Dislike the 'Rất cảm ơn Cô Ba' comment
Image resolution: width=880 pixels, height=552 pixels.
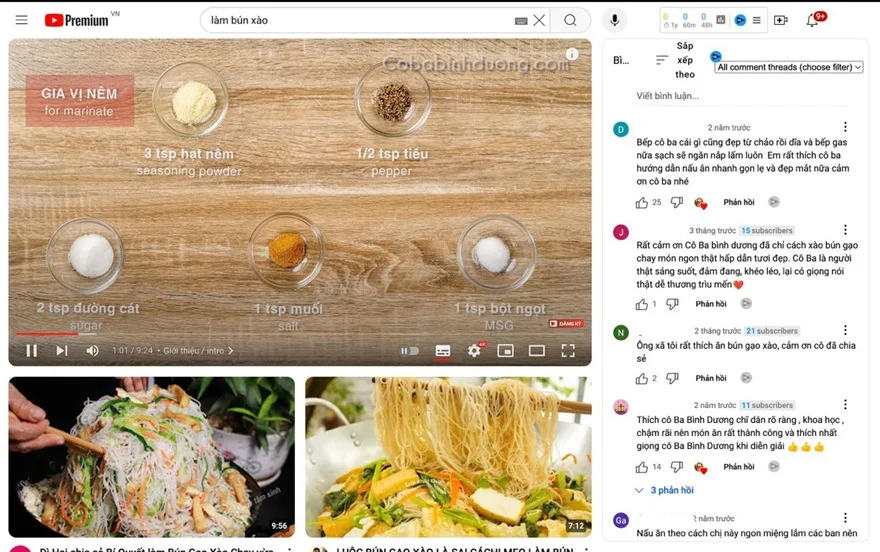[x=672, y=304]
